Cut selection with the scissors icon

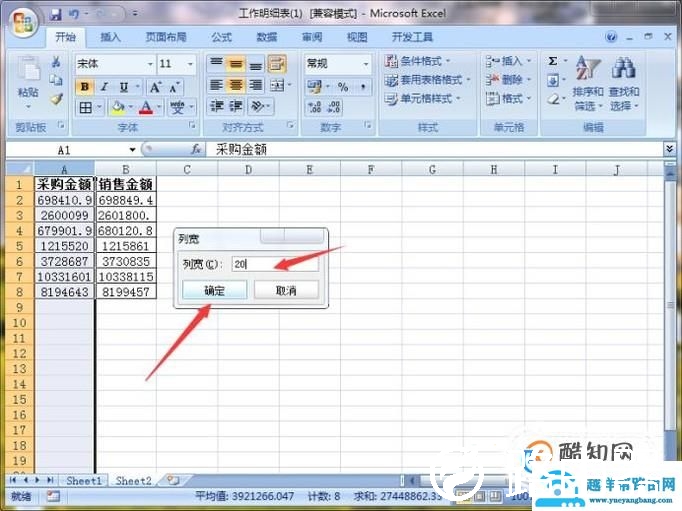pos(56,61)
